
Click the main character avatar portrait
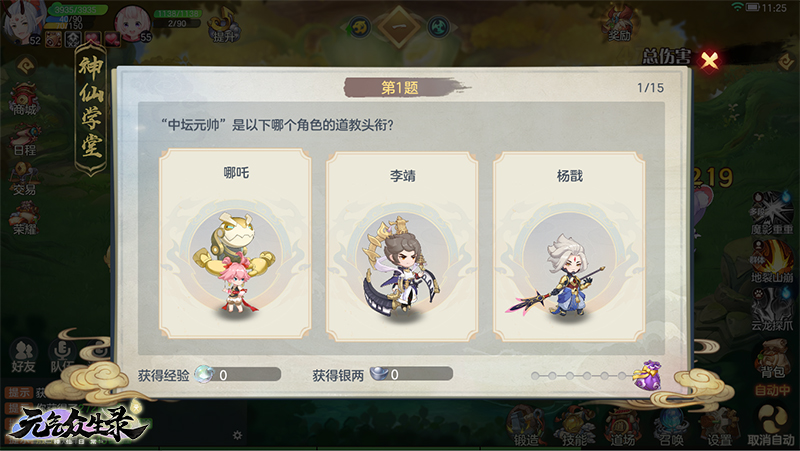21,24
